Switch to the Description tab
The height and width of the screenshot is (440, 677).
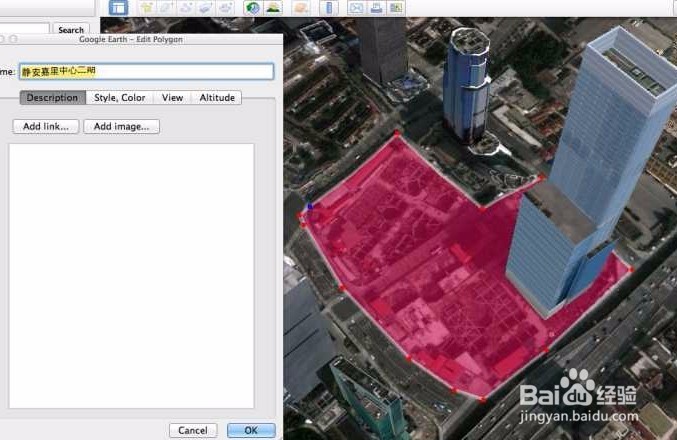point(52,98)
